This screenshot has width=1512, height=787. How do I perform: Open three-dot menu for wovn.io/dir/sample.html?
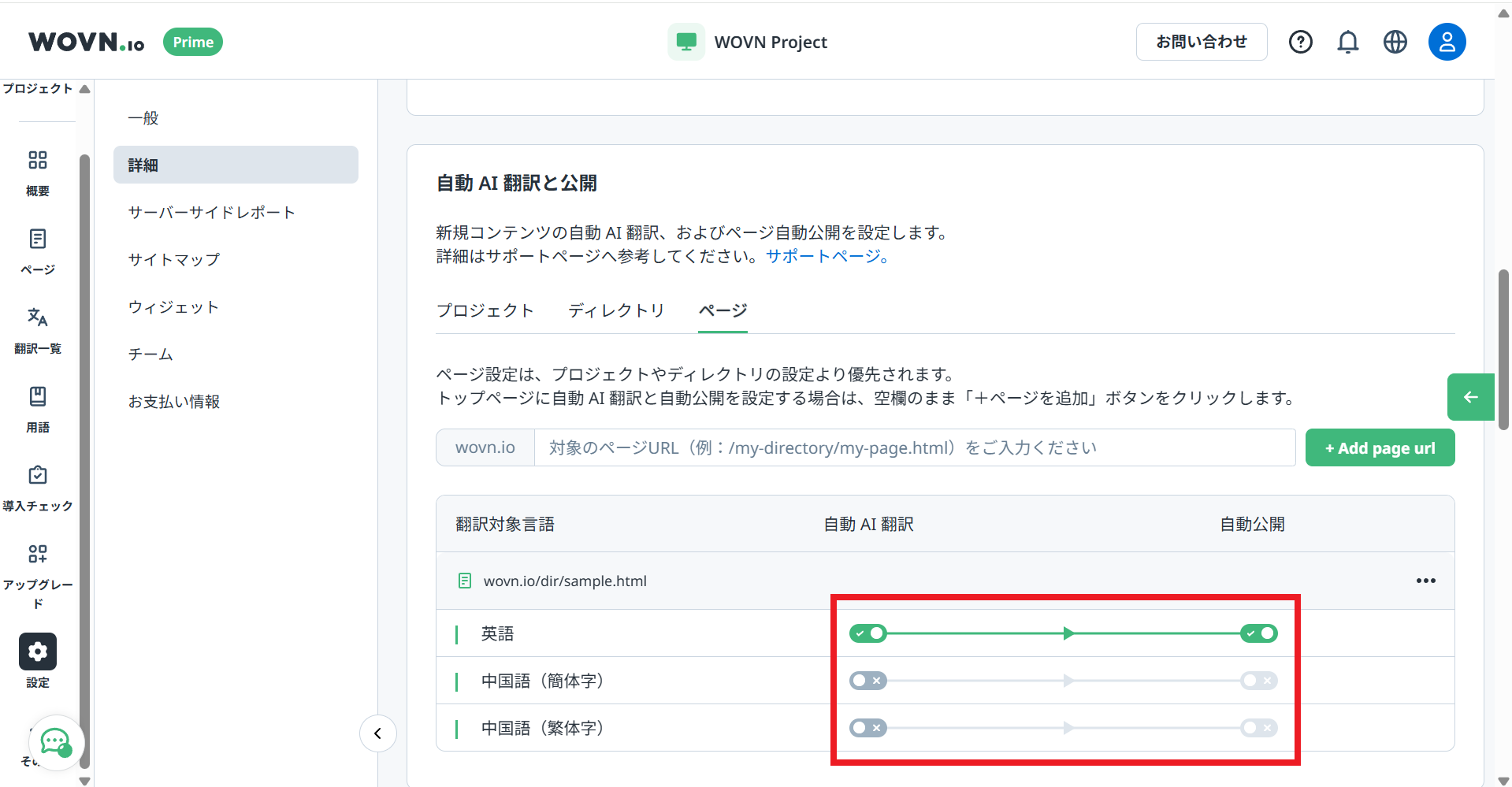pos(1425,581)
